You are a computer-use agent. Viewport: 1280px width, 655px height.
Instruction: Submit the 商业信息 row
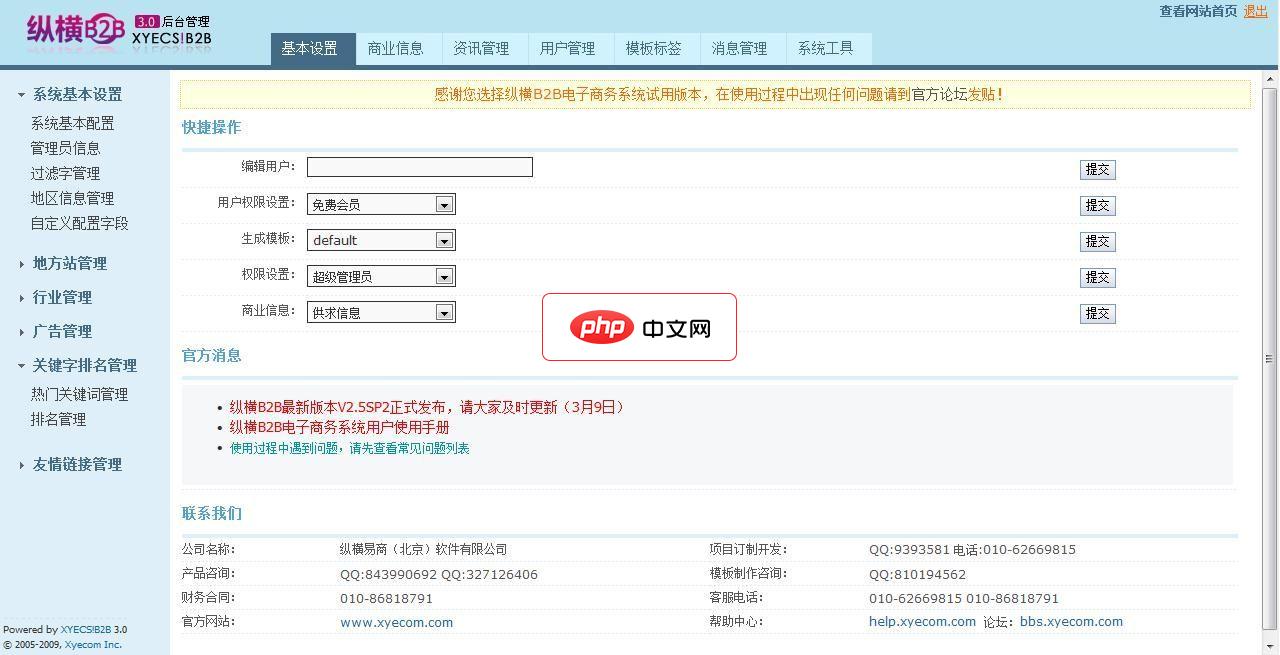[x=1097, y=314]
